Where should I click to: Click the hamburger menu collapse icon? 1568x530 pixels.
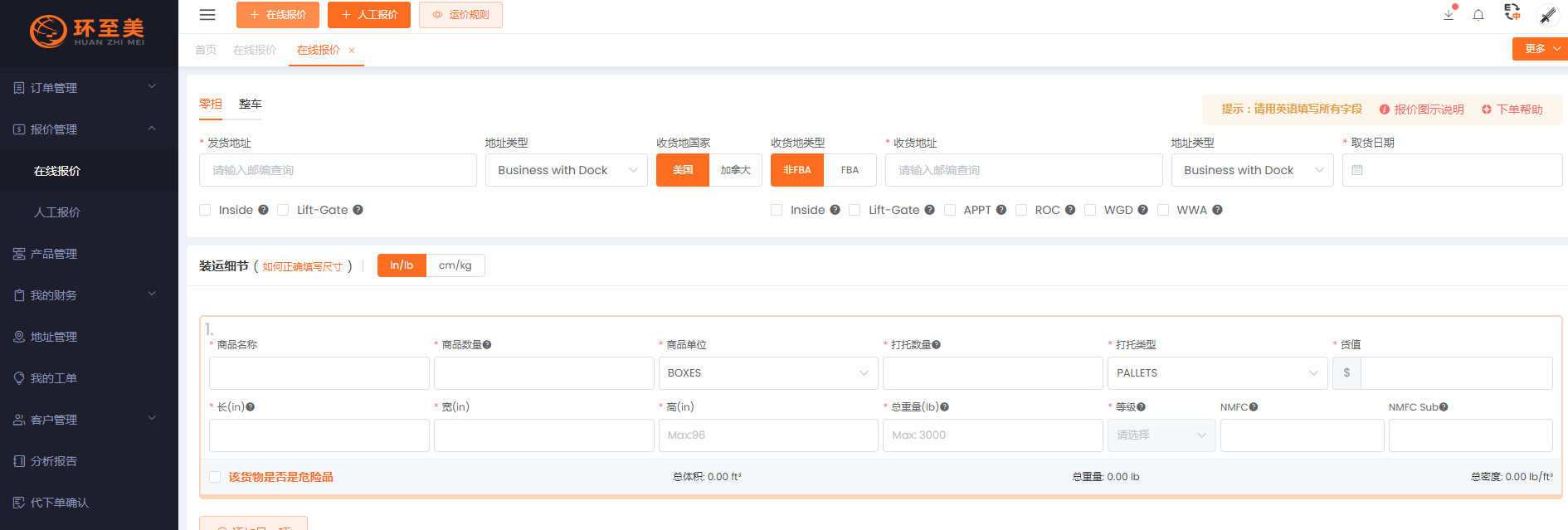(207, 15)
